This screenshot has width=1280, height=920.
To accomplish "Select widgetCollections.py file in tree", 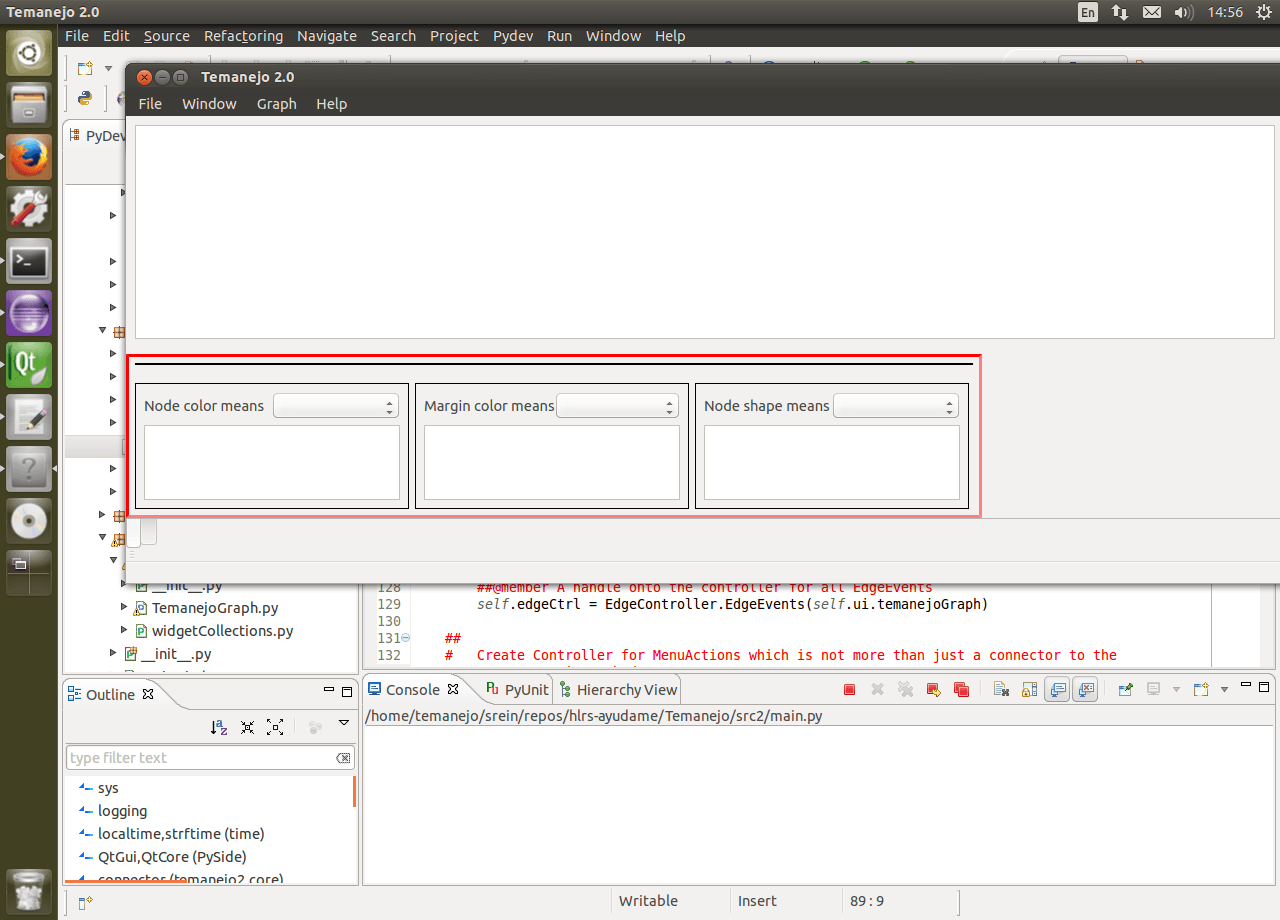I will pos(222,631).
